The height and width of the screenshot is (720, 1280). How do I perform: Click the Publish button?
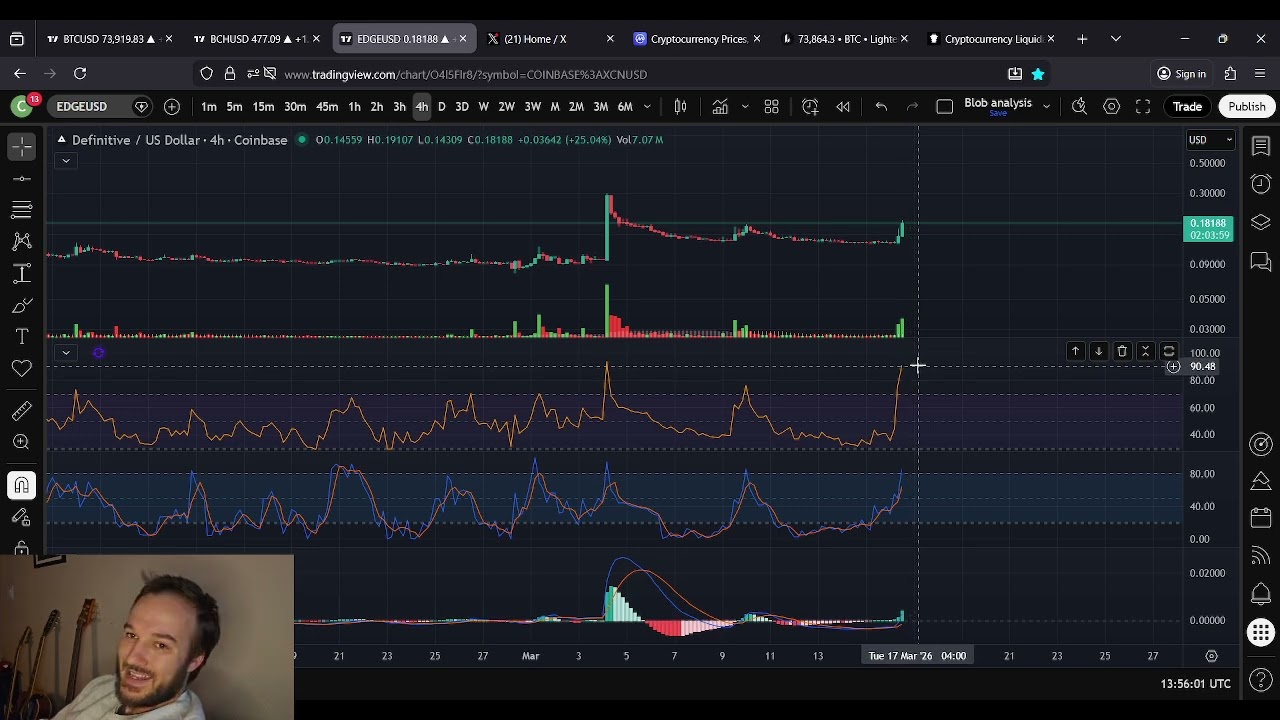[x=1247, y=107]
